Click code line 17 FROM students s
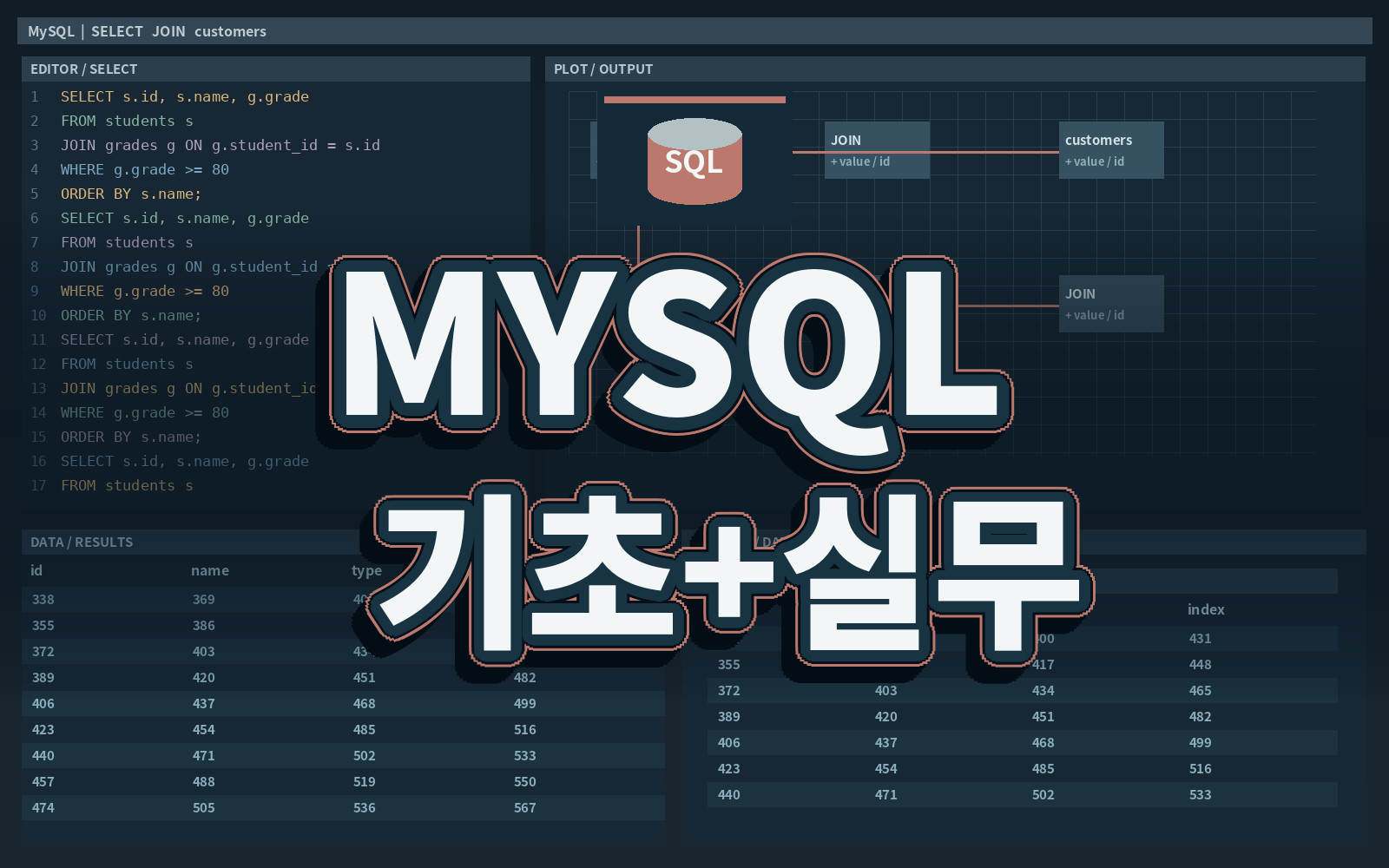Viewport: 1389px width, 868px height. coord(127,485)
